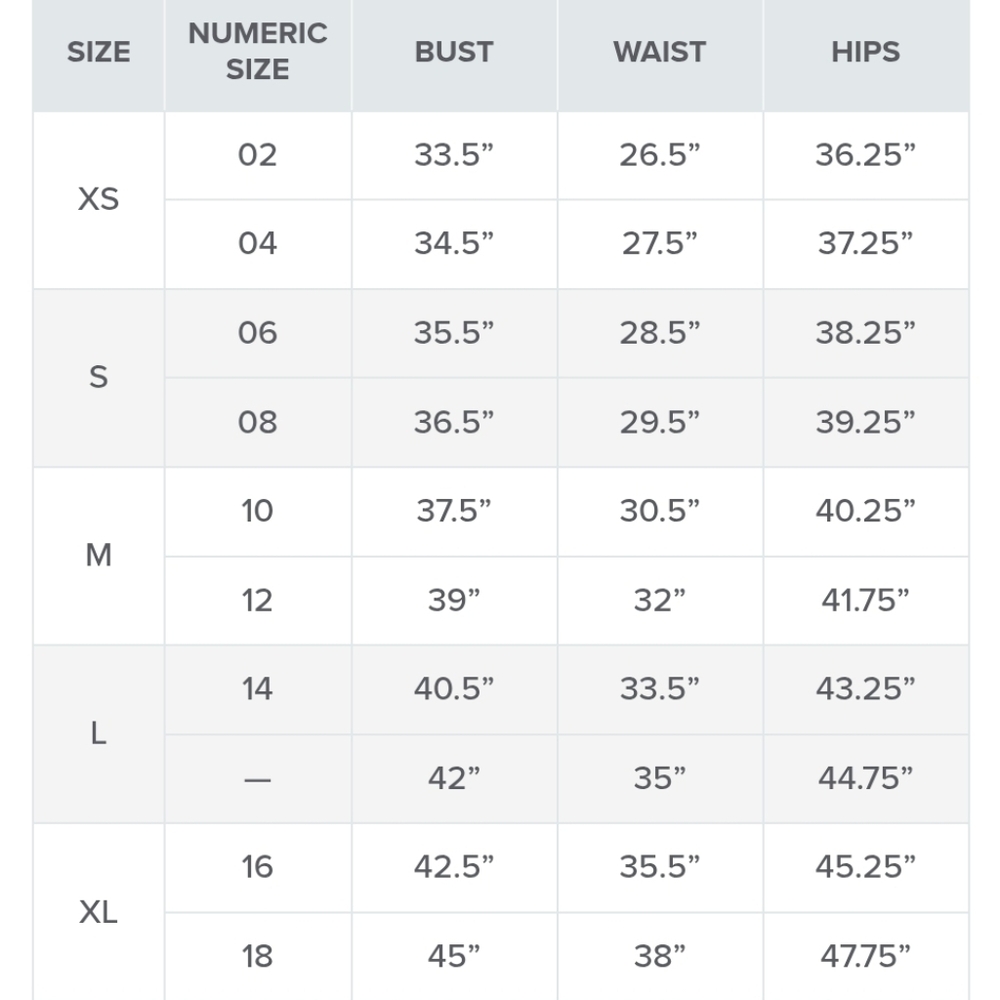
Task: Select the 32" waist measurement
Action: pyautogui.click(x=659, y=600)
